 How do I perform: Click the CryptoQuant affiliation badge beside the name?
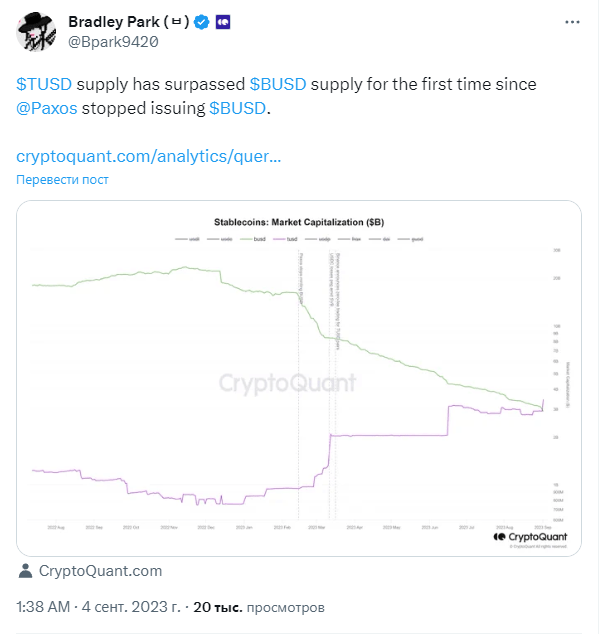pos(223,22)
